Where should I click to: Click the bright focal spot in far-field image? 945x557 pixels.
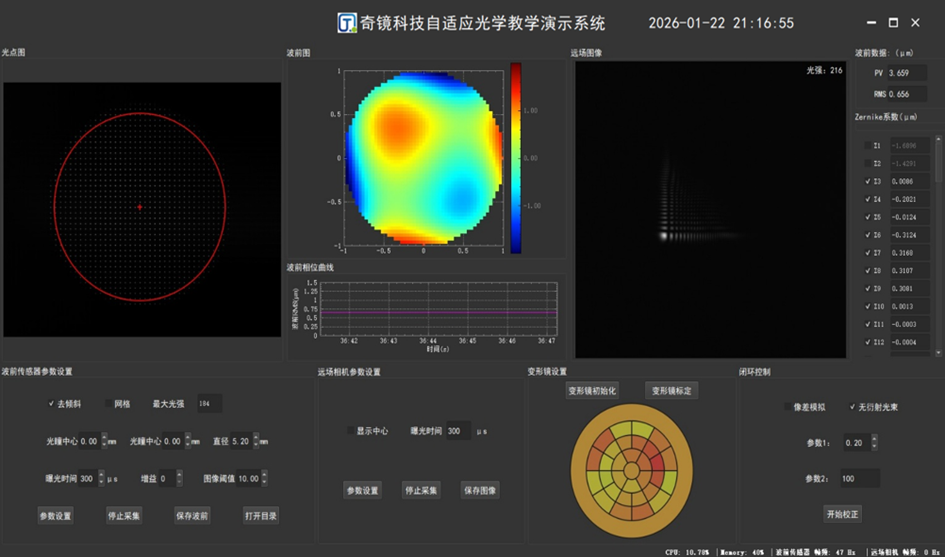click(x=664, y=236)
